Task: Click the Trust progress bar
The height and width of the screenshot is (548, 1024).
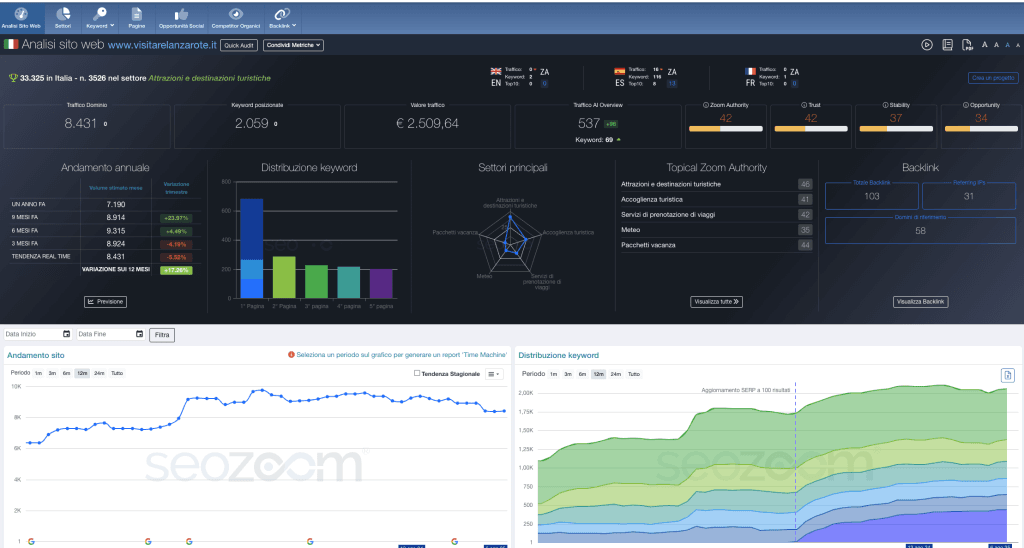Action: [x=810, y=129]
